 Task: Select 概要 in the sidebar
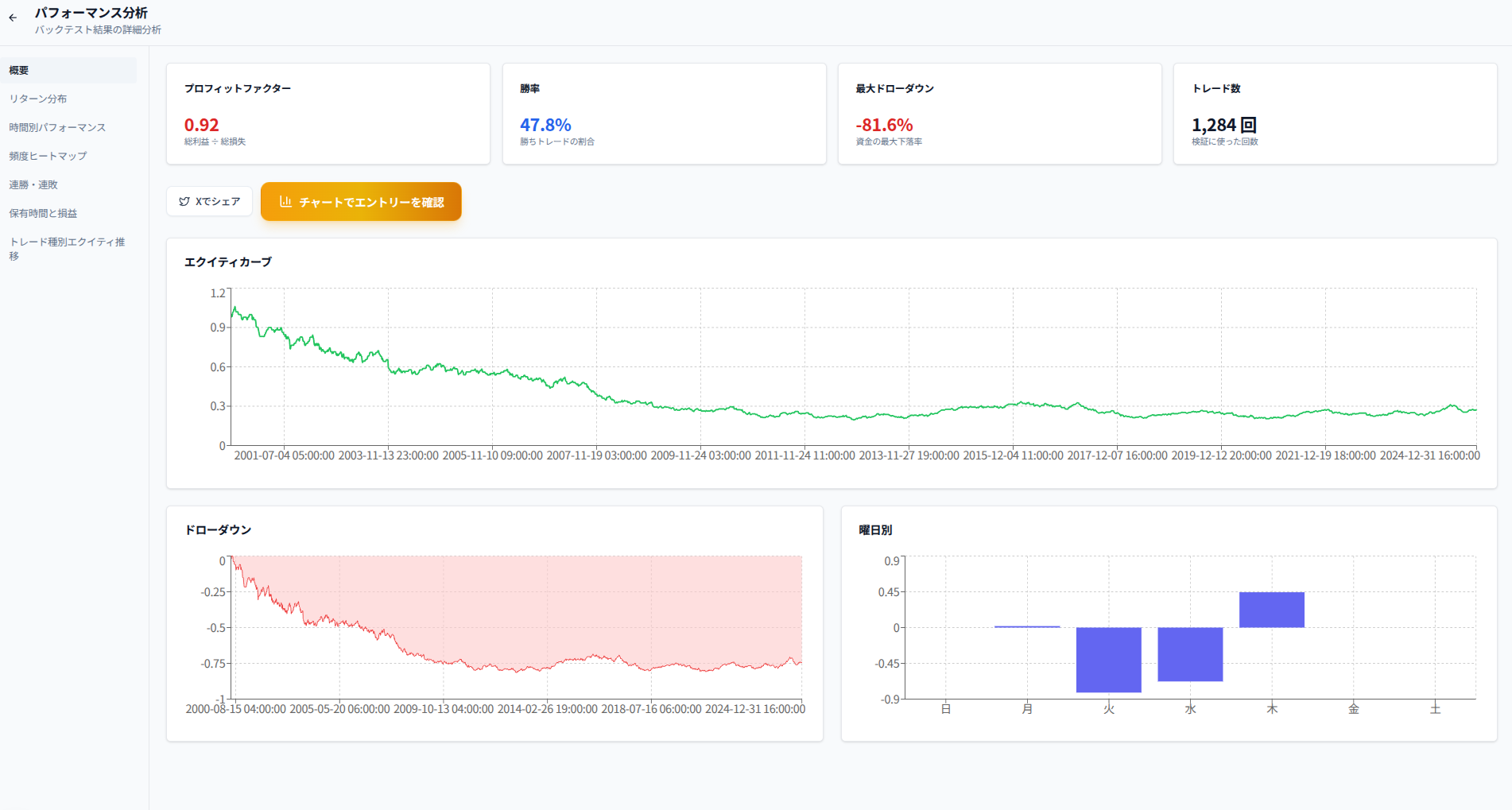click(19, 70)
